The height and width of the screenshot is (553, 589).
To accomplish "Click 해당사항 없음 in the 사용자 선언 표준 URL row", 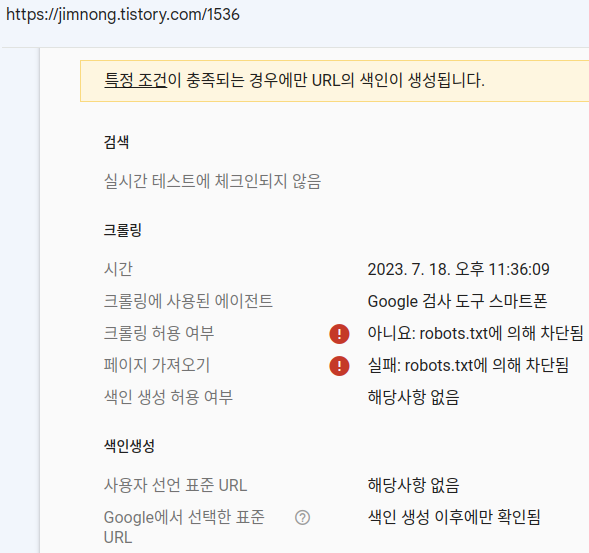I will [413, 485].
